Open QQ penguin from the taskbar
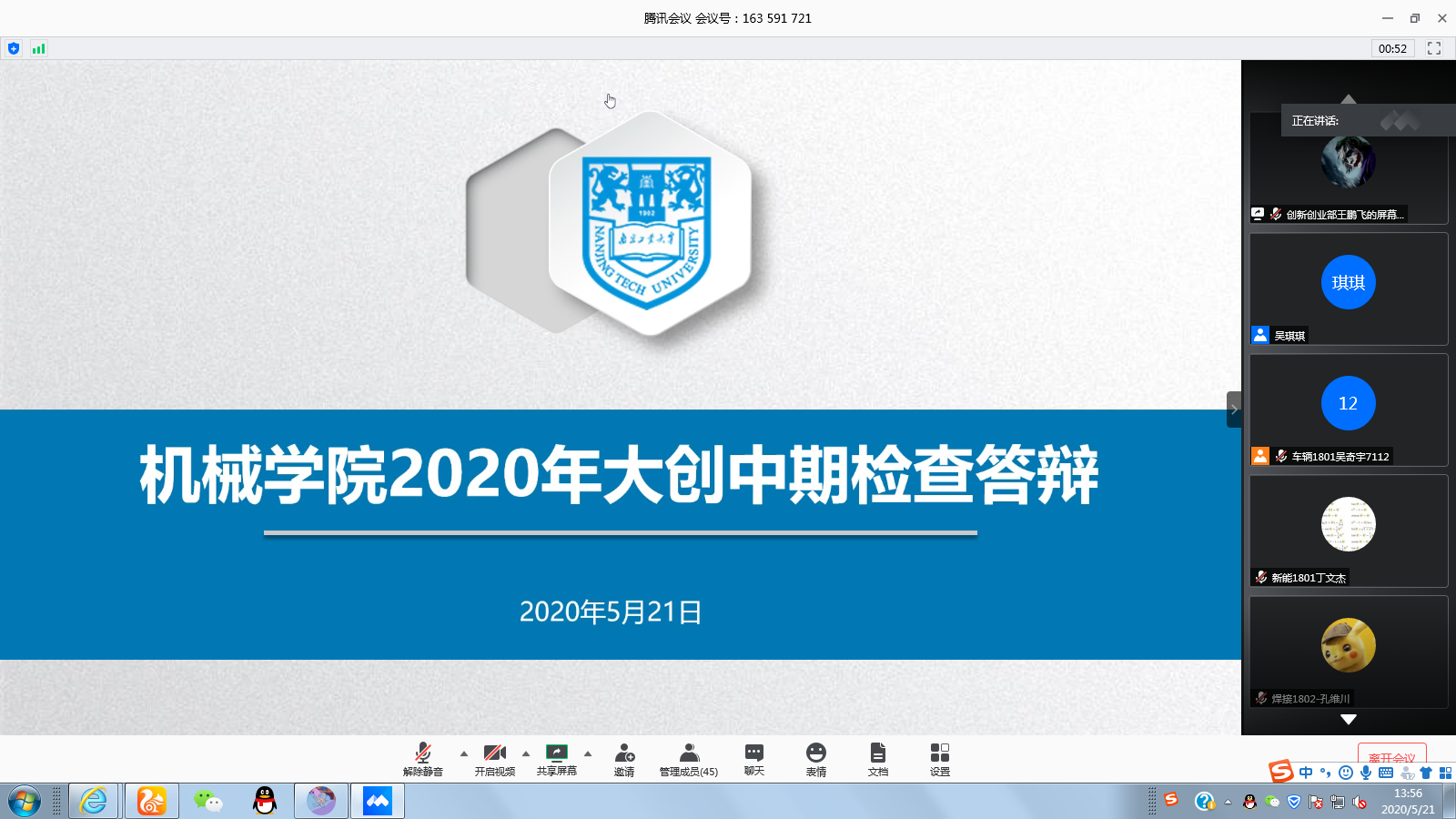The height and width of the screenshot is (819, 1456). point(265,801)
